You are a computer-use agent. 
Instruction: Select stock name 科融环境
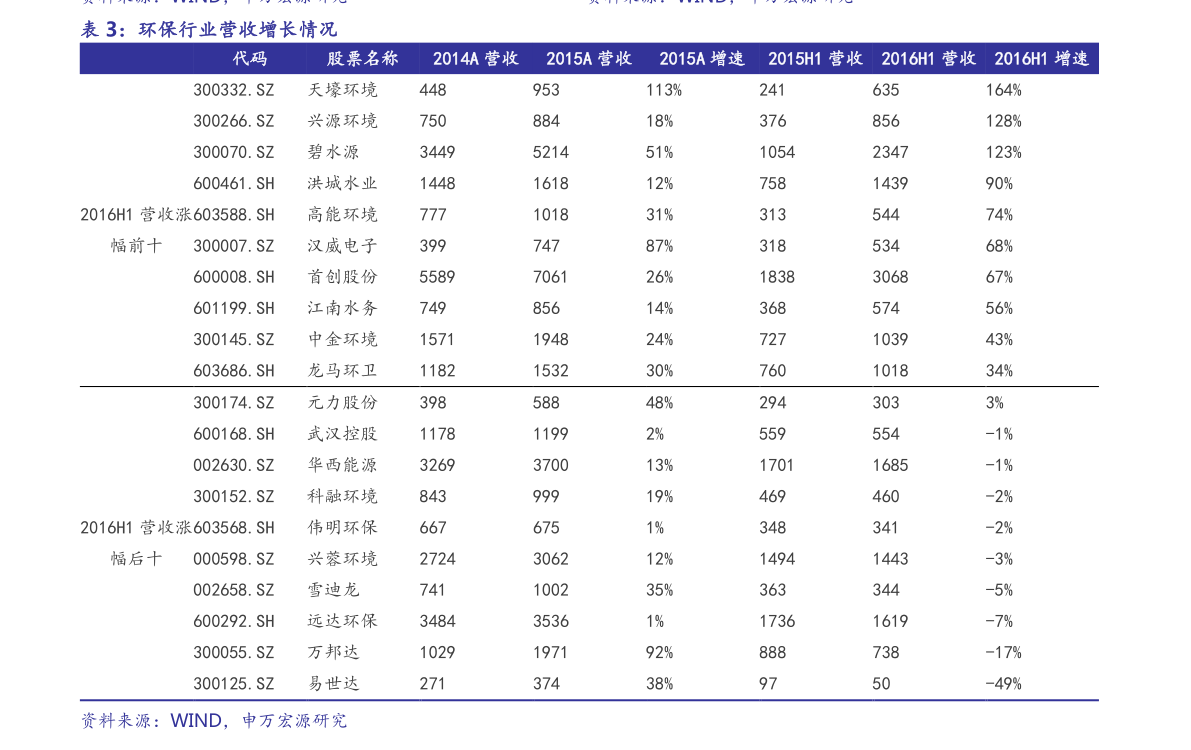pos(343,496)
